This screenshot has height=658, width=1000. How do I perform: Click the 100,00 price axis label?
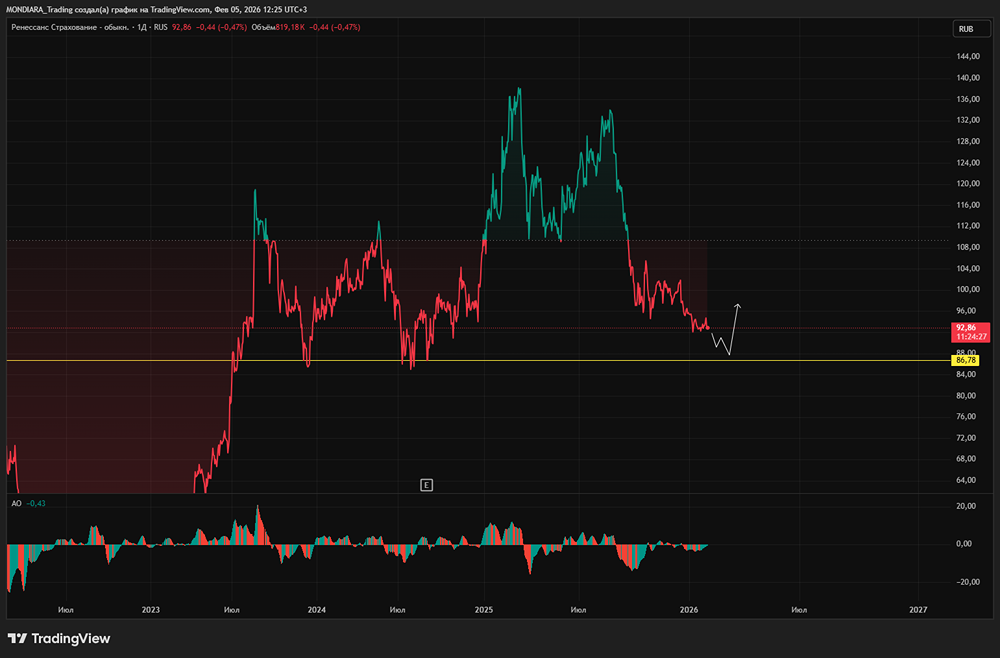point(968,289)
